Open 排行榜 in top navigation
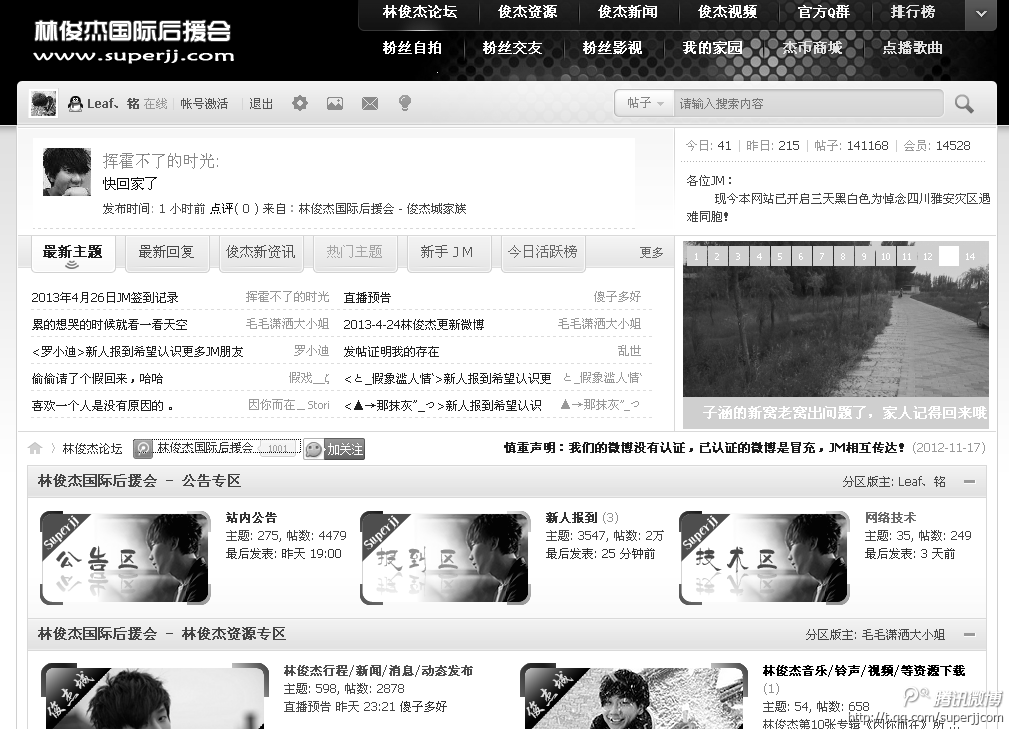This screenshot has height=729, width=1009. coord(912,12)
